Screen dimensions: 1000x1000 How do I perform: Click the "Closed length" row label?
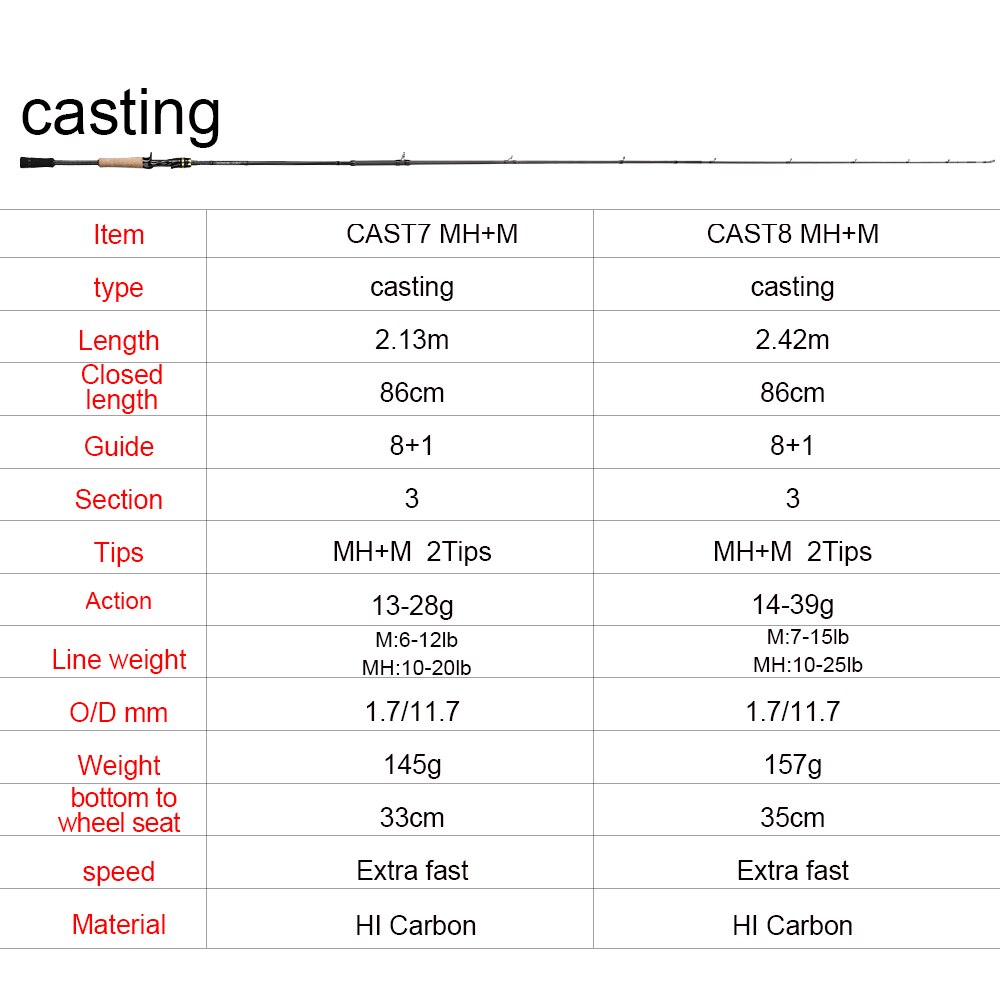point(120,387)
